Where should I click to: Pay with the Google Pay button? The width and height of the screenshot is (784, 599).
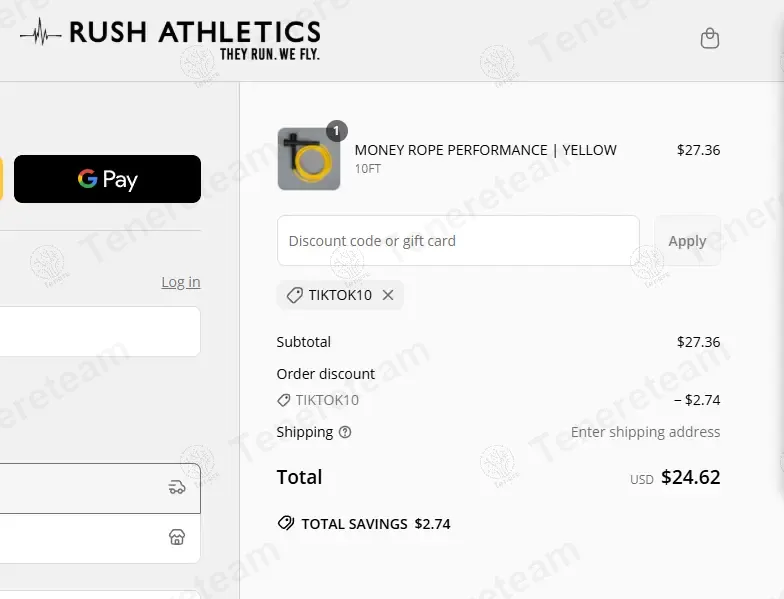click(107, 179)
